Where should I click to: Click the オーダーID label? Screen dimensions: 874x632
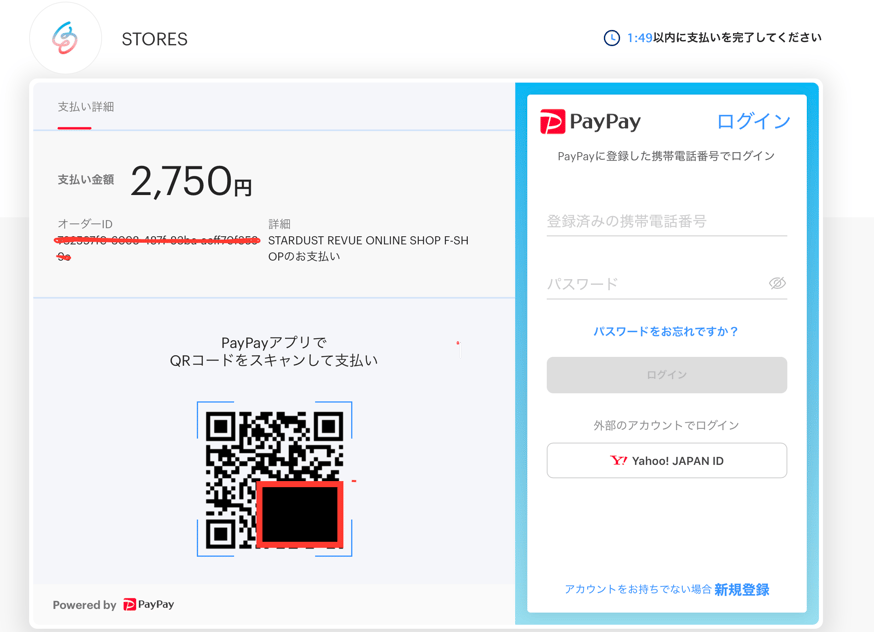point(85,223)
